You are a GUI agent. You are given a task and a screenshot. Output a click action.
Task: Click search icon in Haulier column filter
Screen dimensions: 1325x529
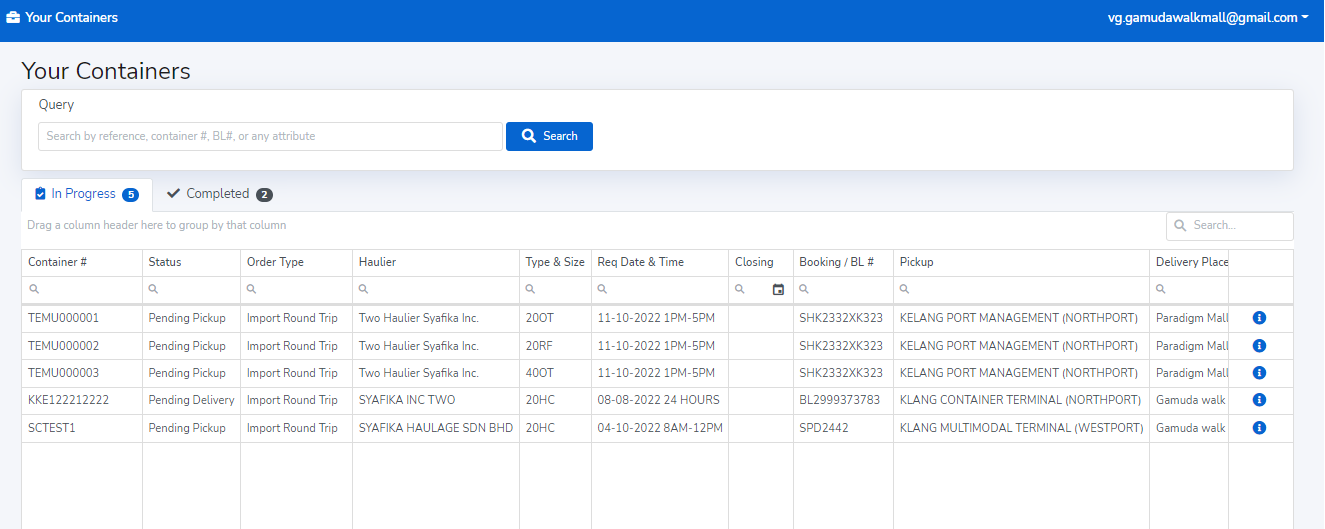click(365, 290)
